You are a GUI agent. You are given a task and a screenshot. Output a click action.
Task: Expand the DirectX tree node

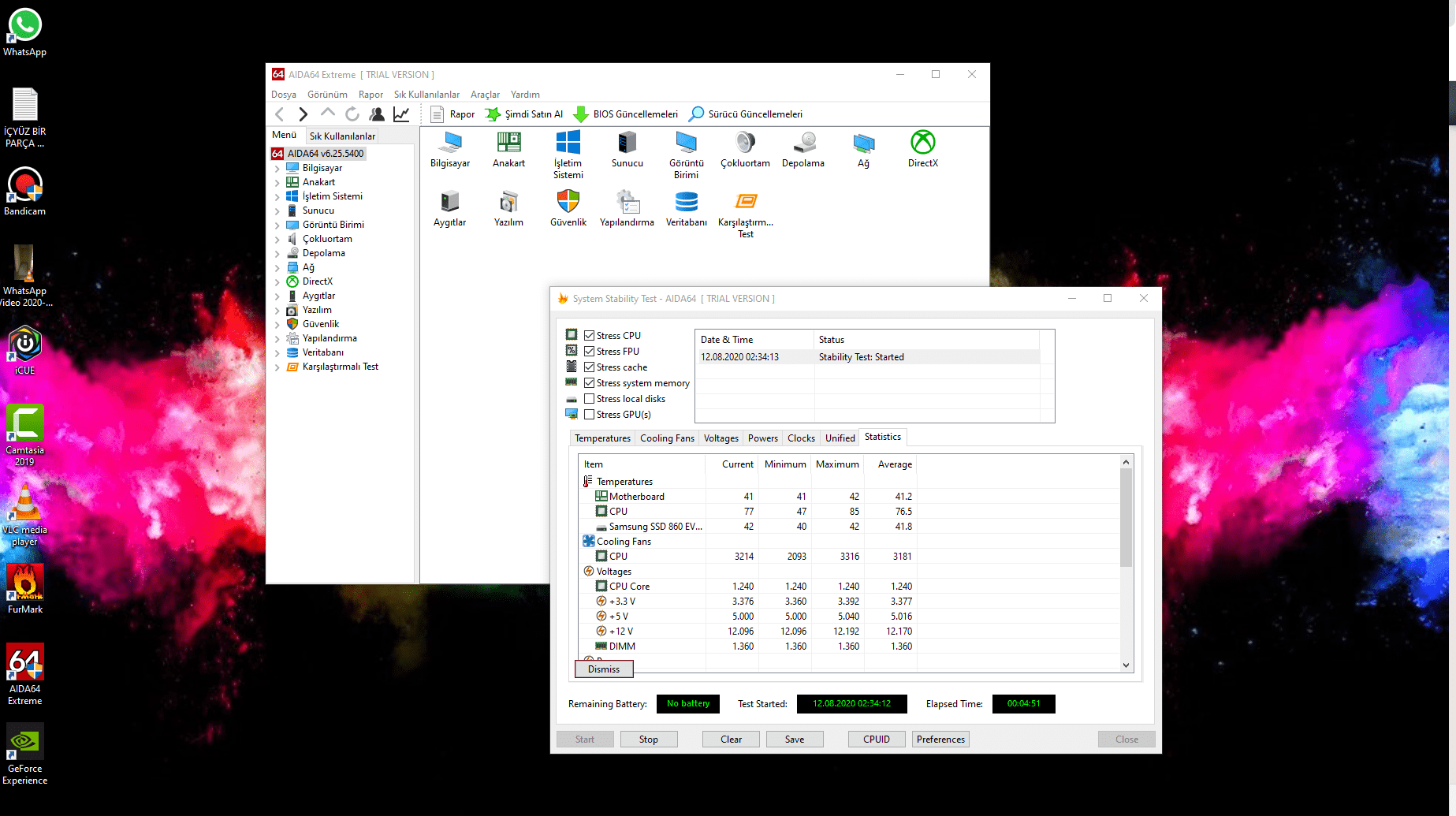tap(277, 282)
